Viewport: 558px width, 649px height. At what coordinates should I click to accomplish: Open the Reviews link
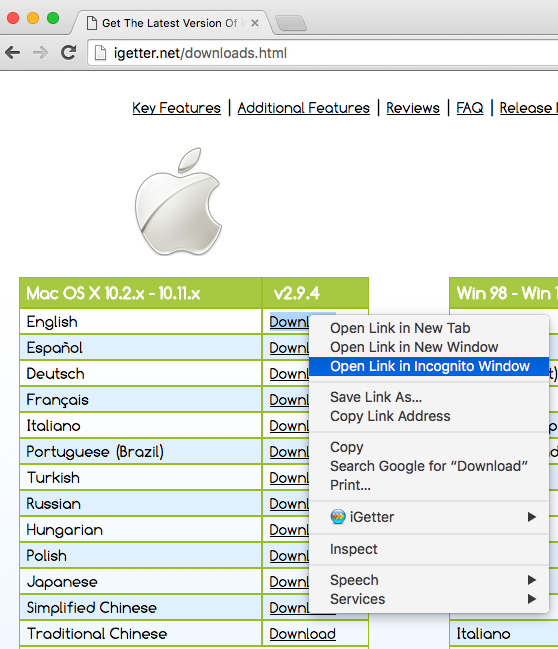point(413,108)
